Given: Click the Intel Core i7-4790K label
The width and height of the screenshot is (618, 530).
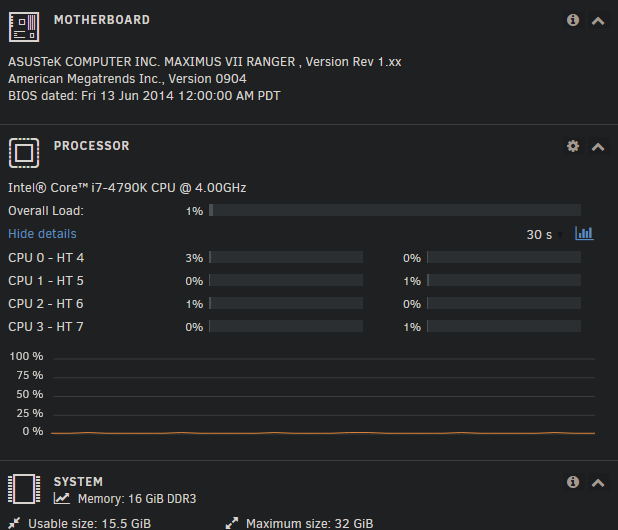Looking at the screenshot, I should 127,188.
